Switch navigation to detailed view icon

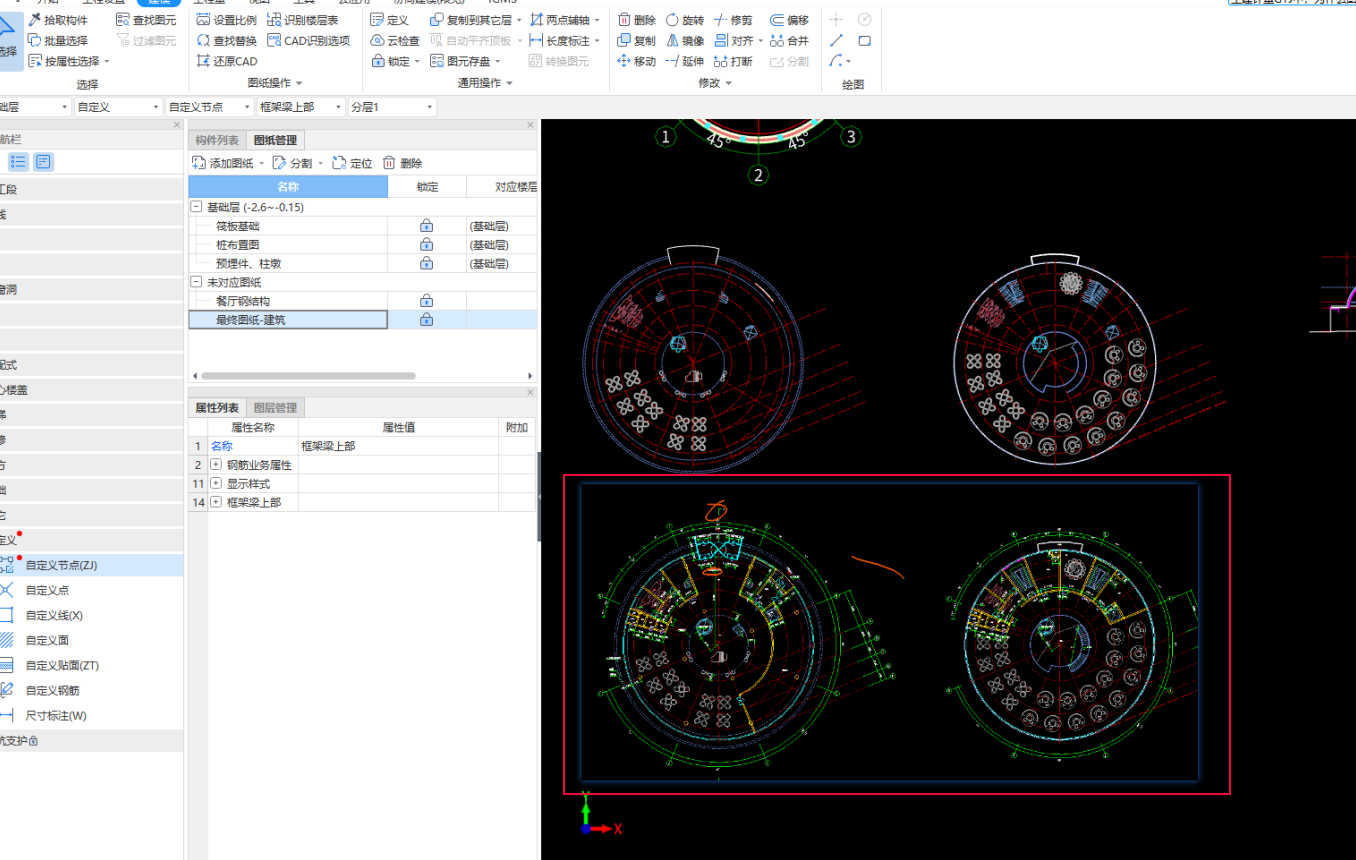(x=43, y=162)
